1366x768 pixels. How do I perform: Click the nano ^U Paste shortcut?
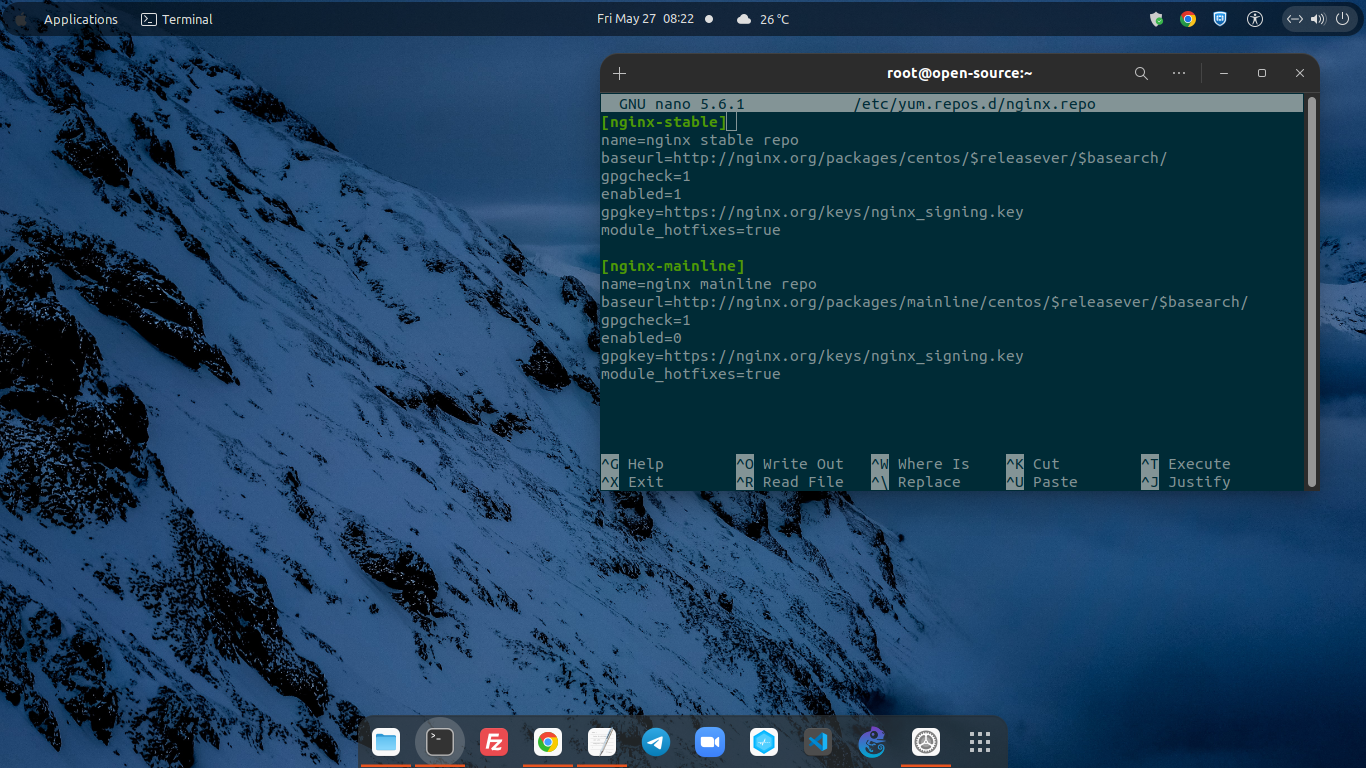pyautogui.click(x=1042, y=482)
